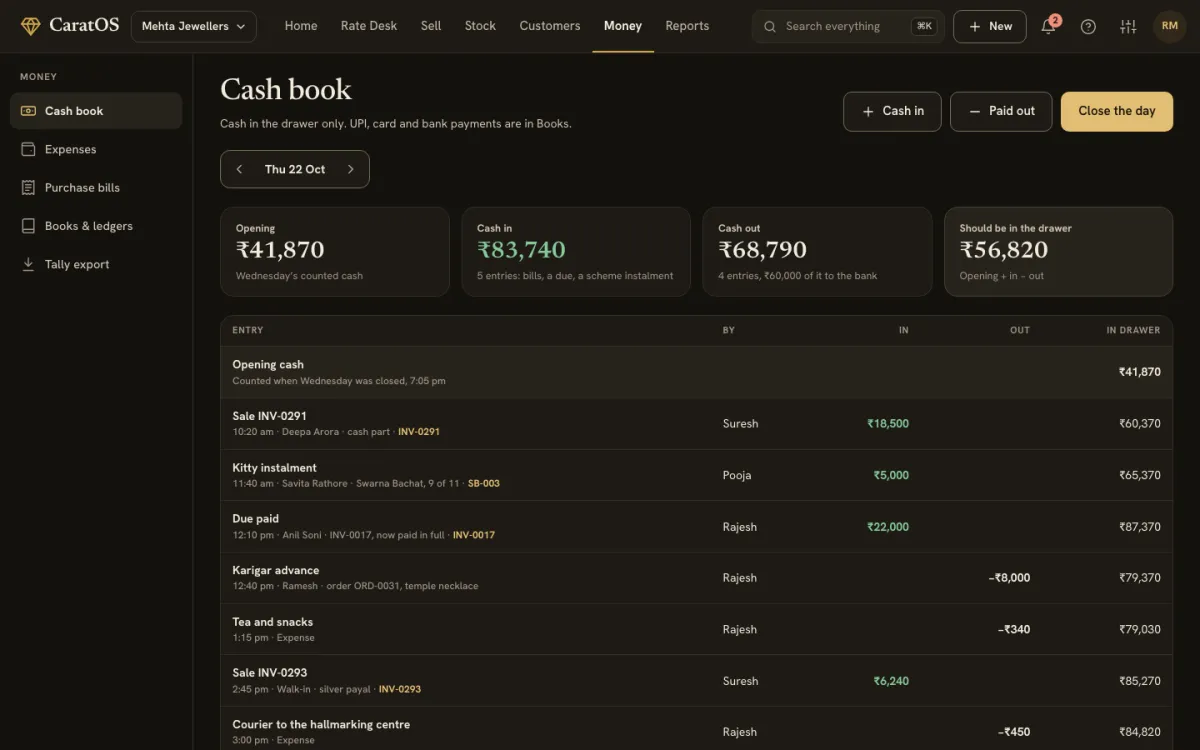The height and width of the screenshot is (750, 1200).
Task: Select the Money tab
Action: click(623, 26)
